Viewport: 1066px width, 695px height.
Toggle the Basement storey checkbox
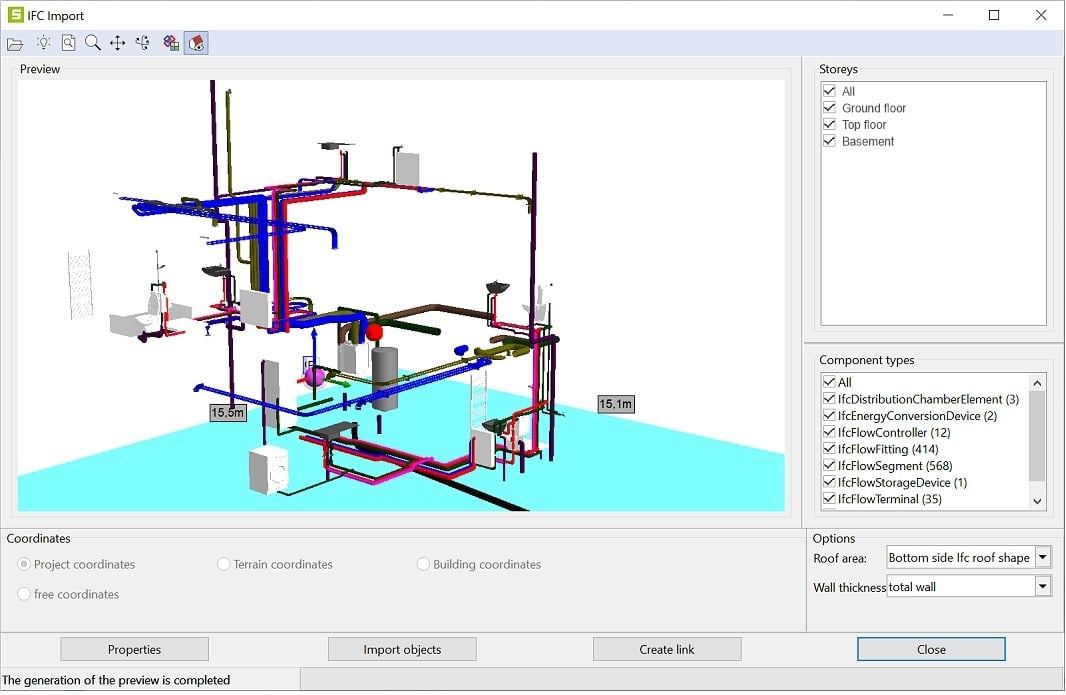tap(829, 141)
